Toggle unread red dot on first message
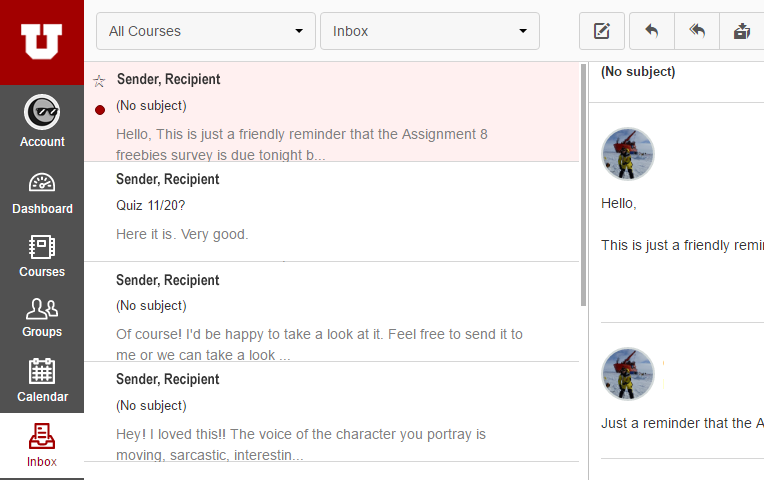 [100, 110]
